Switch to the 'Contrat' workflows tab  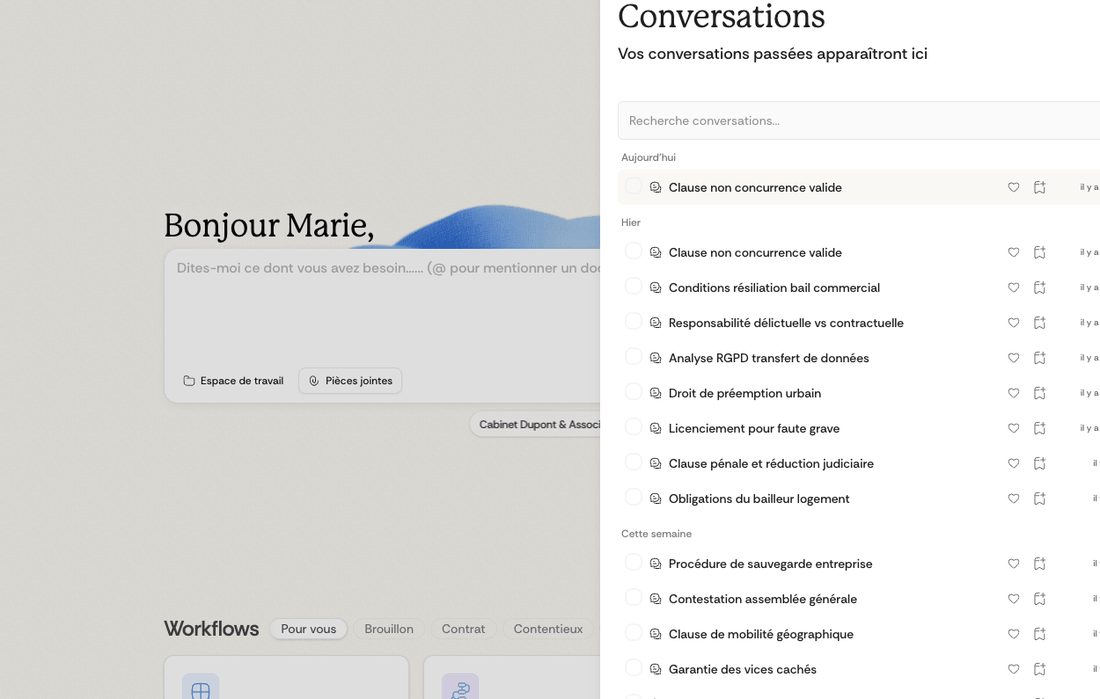coord(464,629)
